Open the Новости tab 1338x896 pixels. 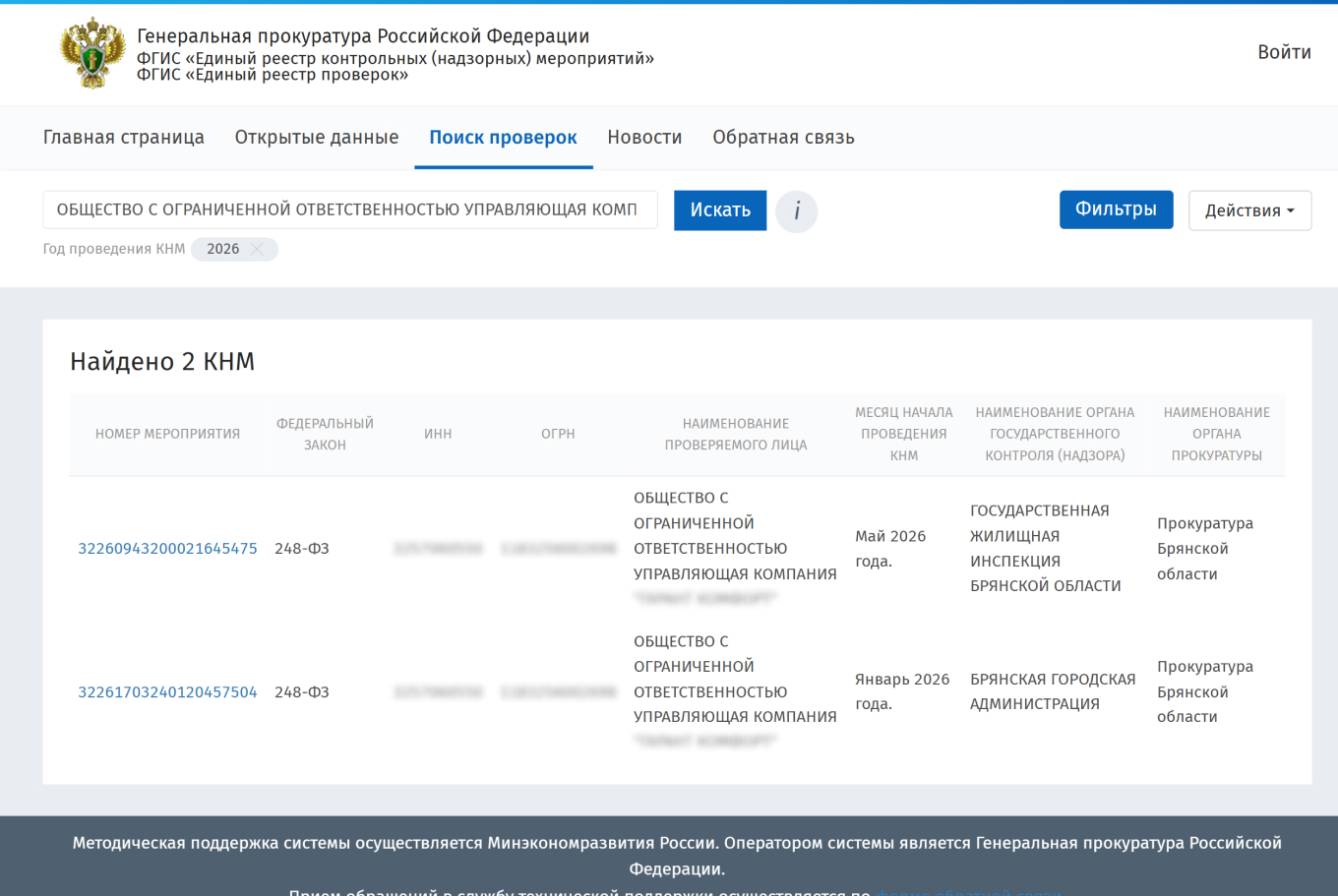(x=644, y=138)
